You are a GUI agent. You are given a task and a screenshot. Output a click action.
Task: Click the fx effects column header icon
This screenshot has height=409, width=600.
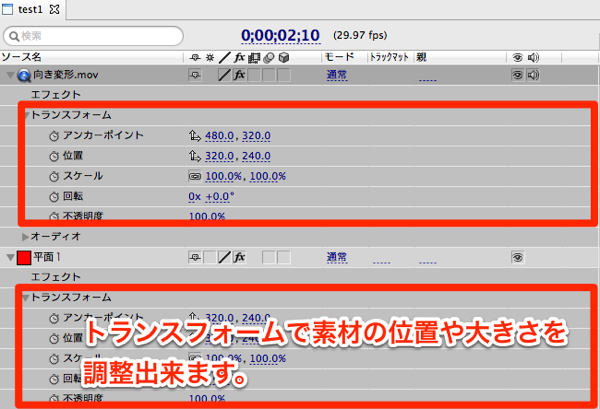click(x=240, y=57)
